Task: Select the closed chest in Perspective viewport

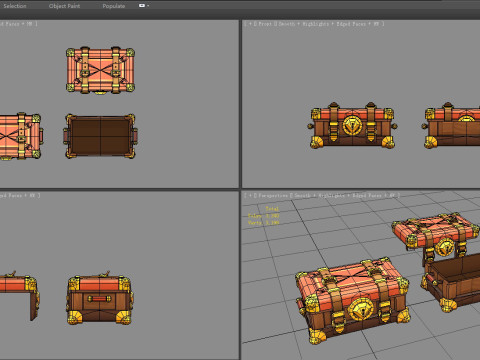Action: pyautogui.click(x=353, y=301)
